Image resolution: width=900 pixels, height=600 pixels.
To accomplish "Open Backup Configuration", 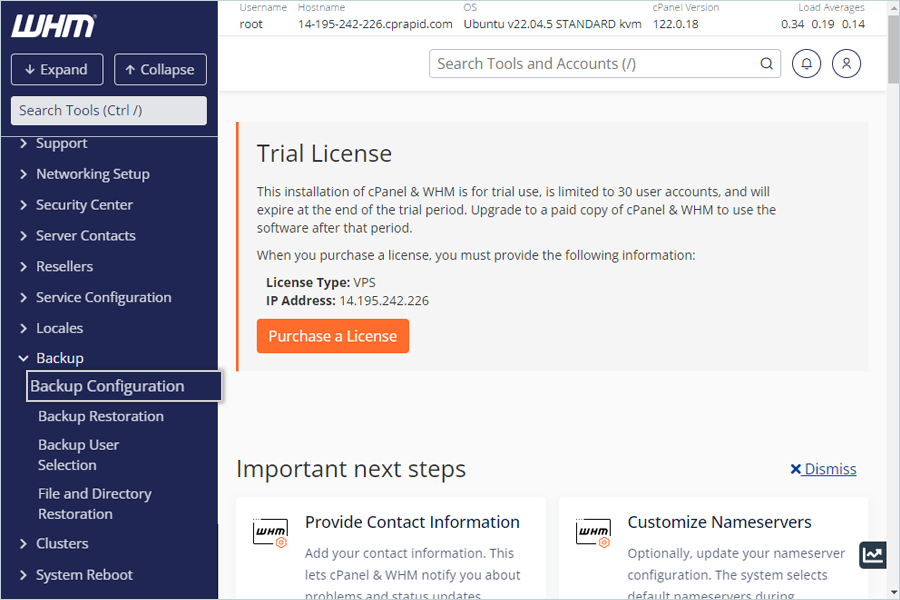I will coord(123,386).
